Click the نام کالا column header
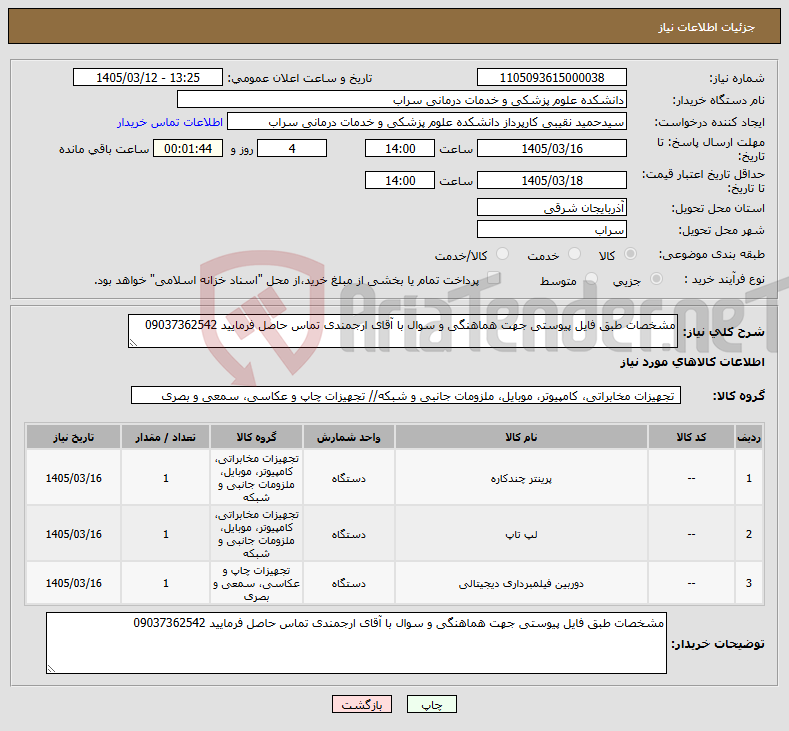789x731 pixels. 521,437
